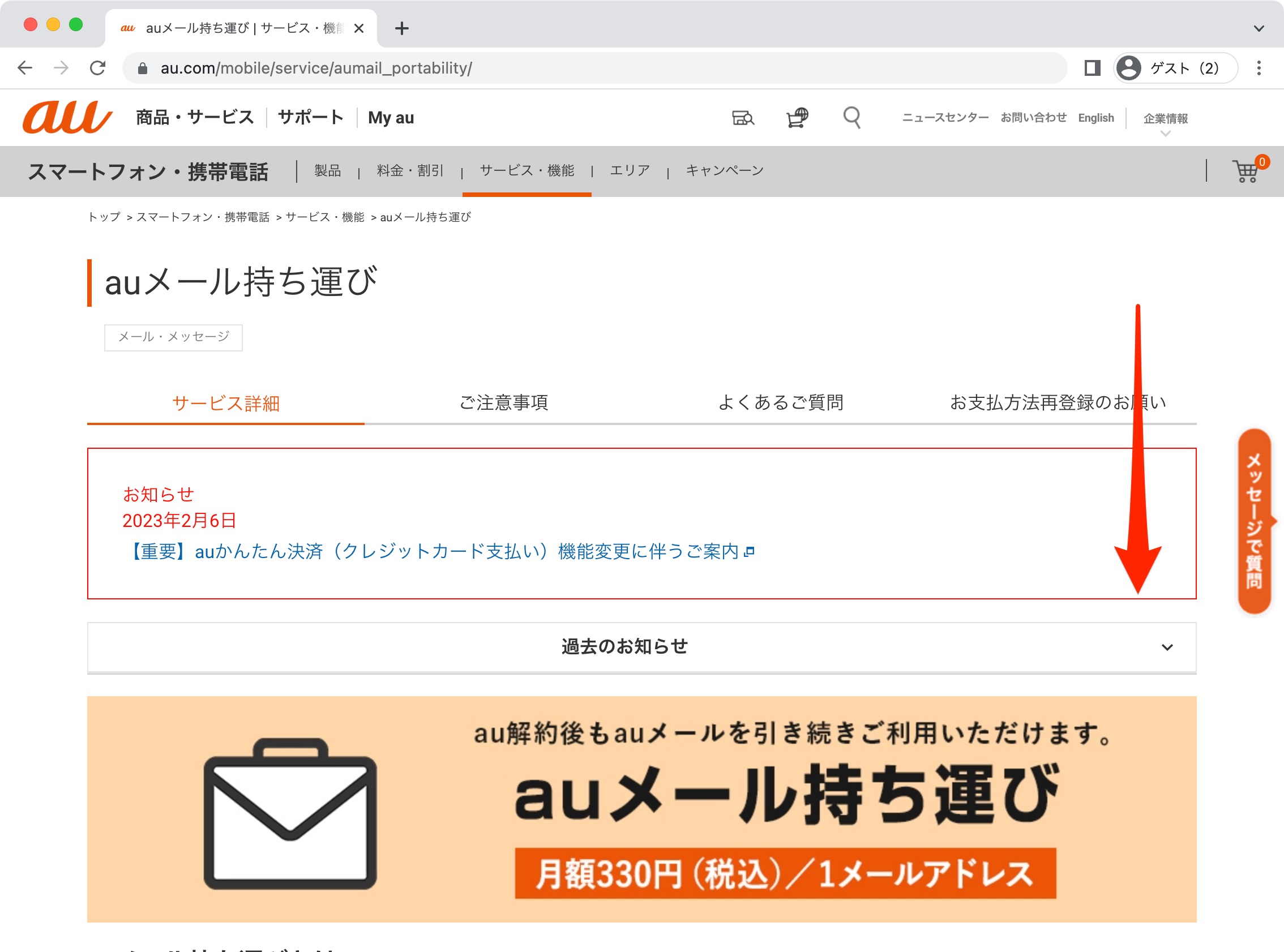Viewport: 1284px width, 952px height.
Task: Click the magnifier search icon
Action: click(x=852, y=118)
